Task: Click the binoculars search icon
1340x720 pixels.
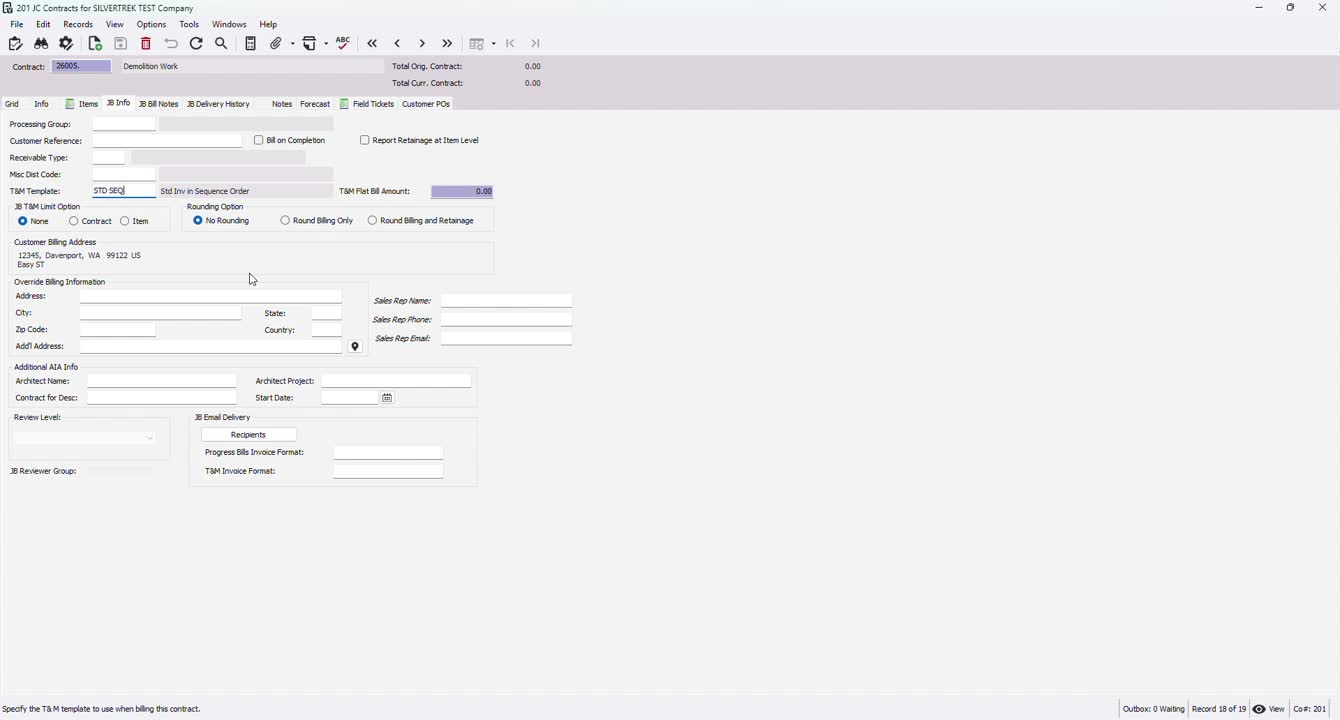Action: pyautogui.click(x=41, y=44)
